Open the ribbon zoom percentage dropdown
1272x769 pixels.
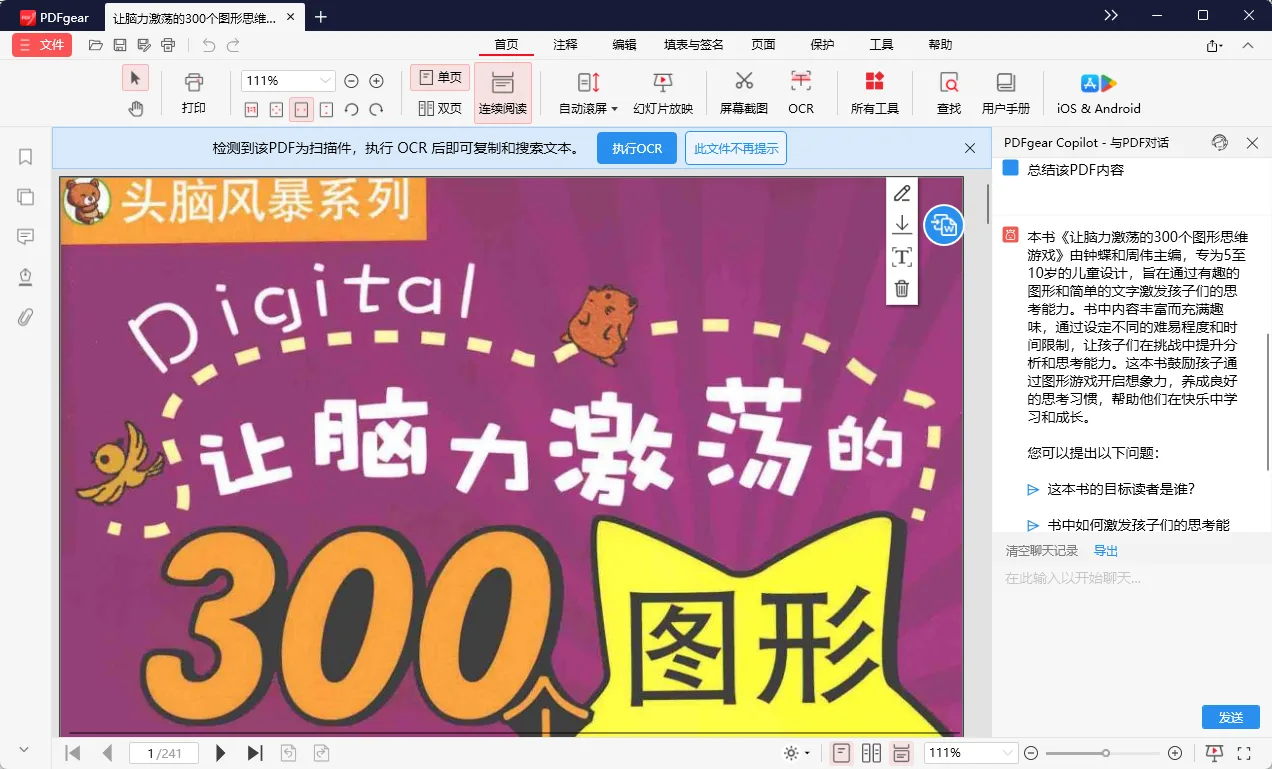[326, 81]
